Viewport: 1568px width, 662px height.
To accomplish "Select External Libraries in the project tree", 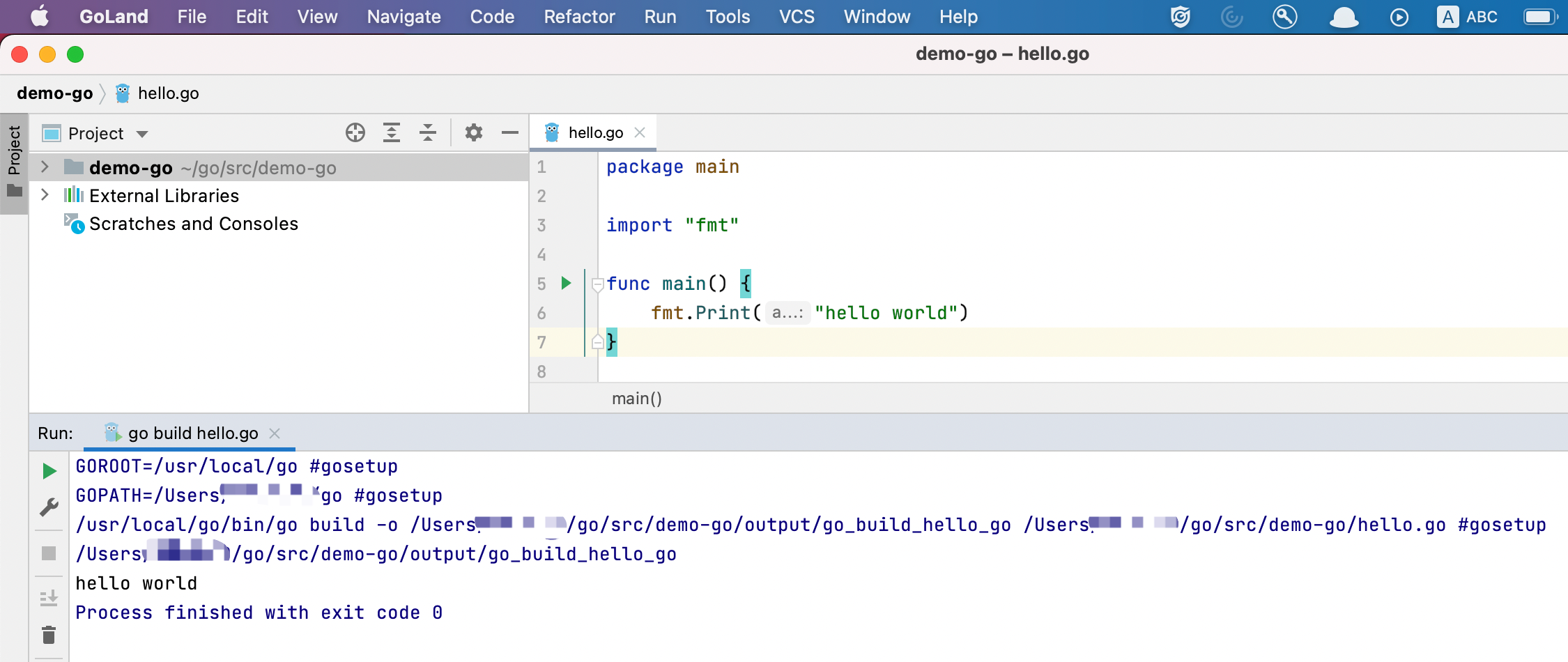I will pyautogui.click(x=164, y=196).
